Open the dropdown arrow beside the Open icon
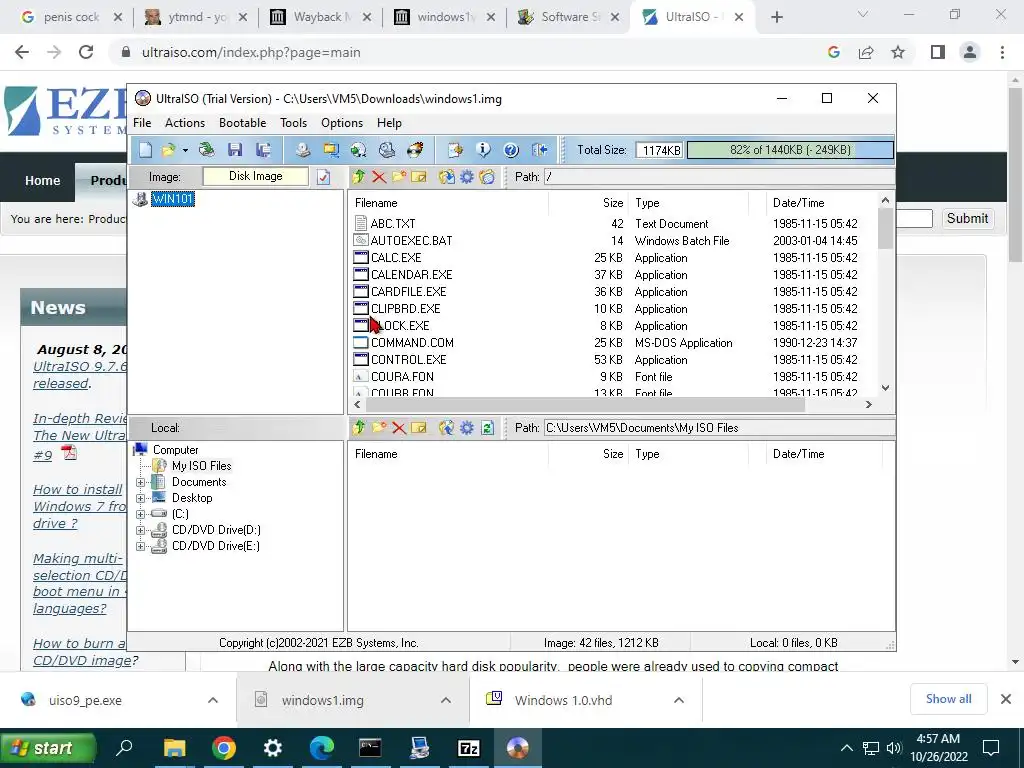 (185, 150)
